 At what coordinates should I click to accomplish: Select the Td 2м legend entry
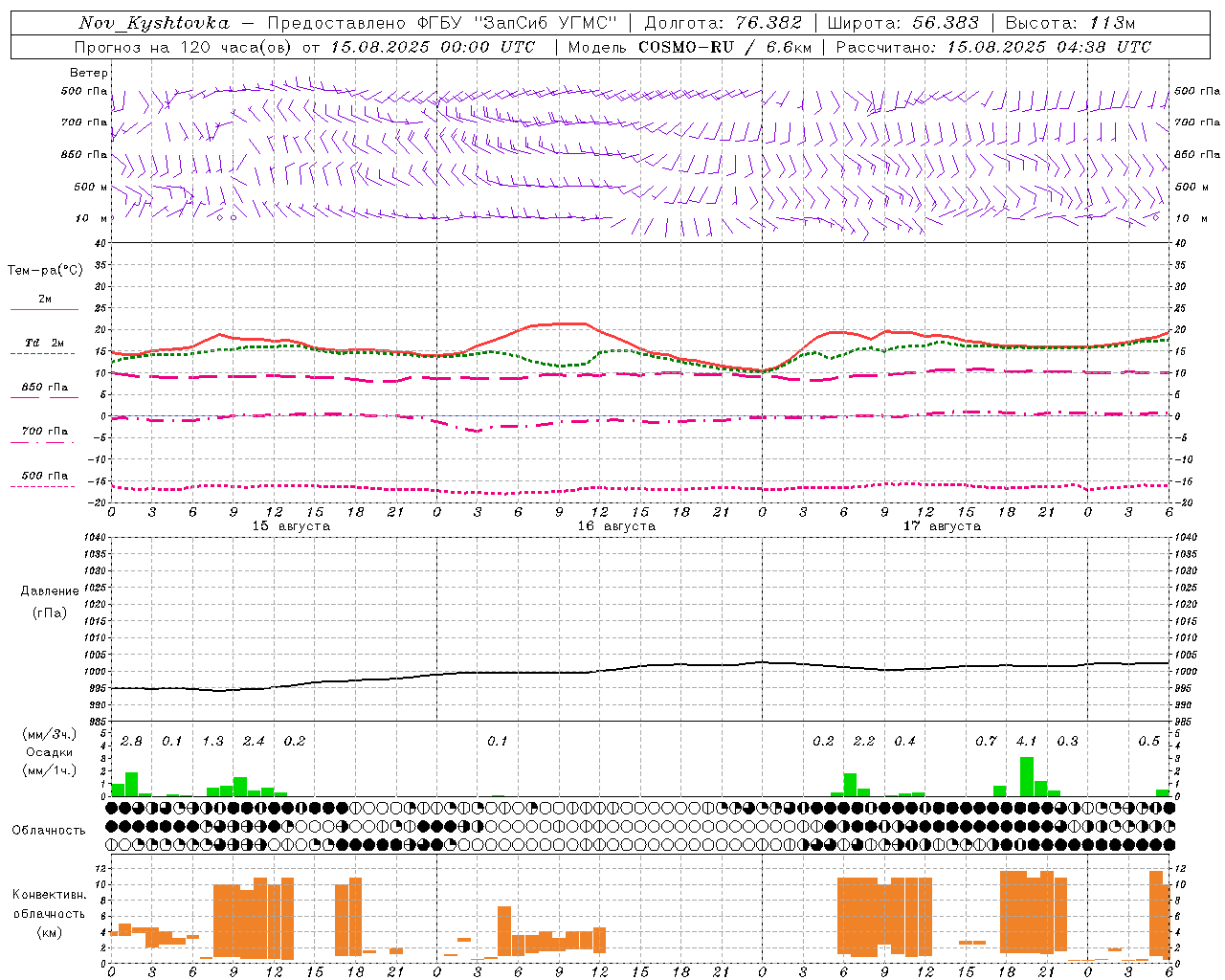pyautogui.click(x=45, y=343)
